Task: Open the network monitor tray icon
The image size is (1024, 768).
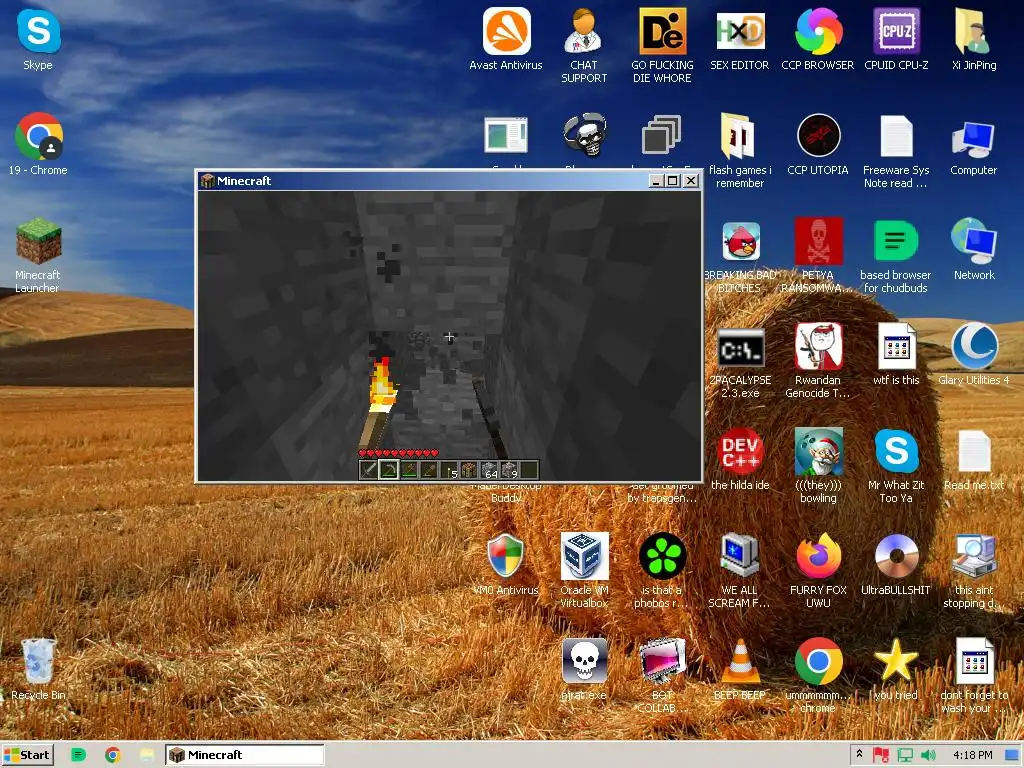Action: 905,756
